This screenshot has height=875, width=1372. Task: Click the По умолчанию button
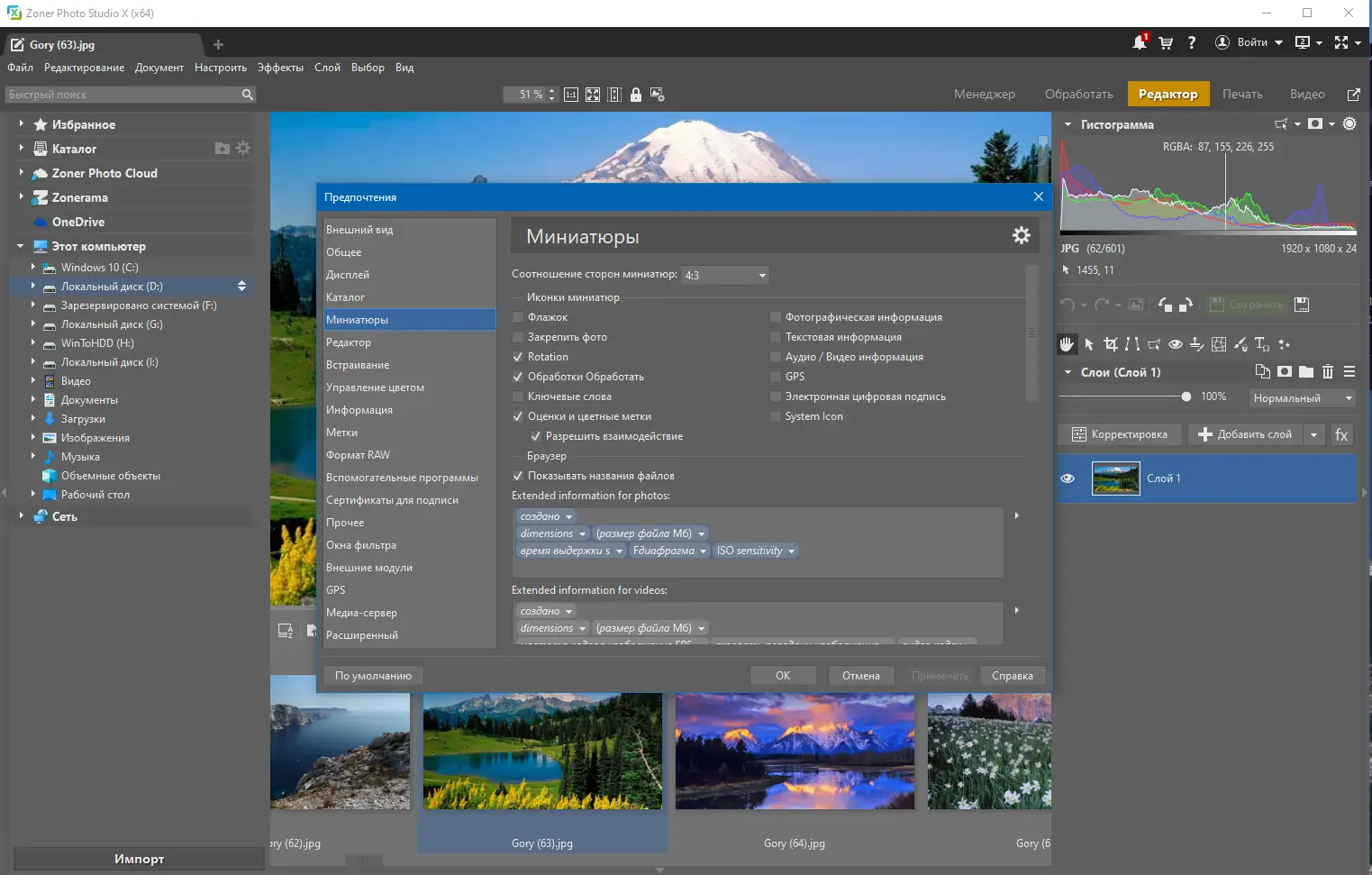click(373, 675)
